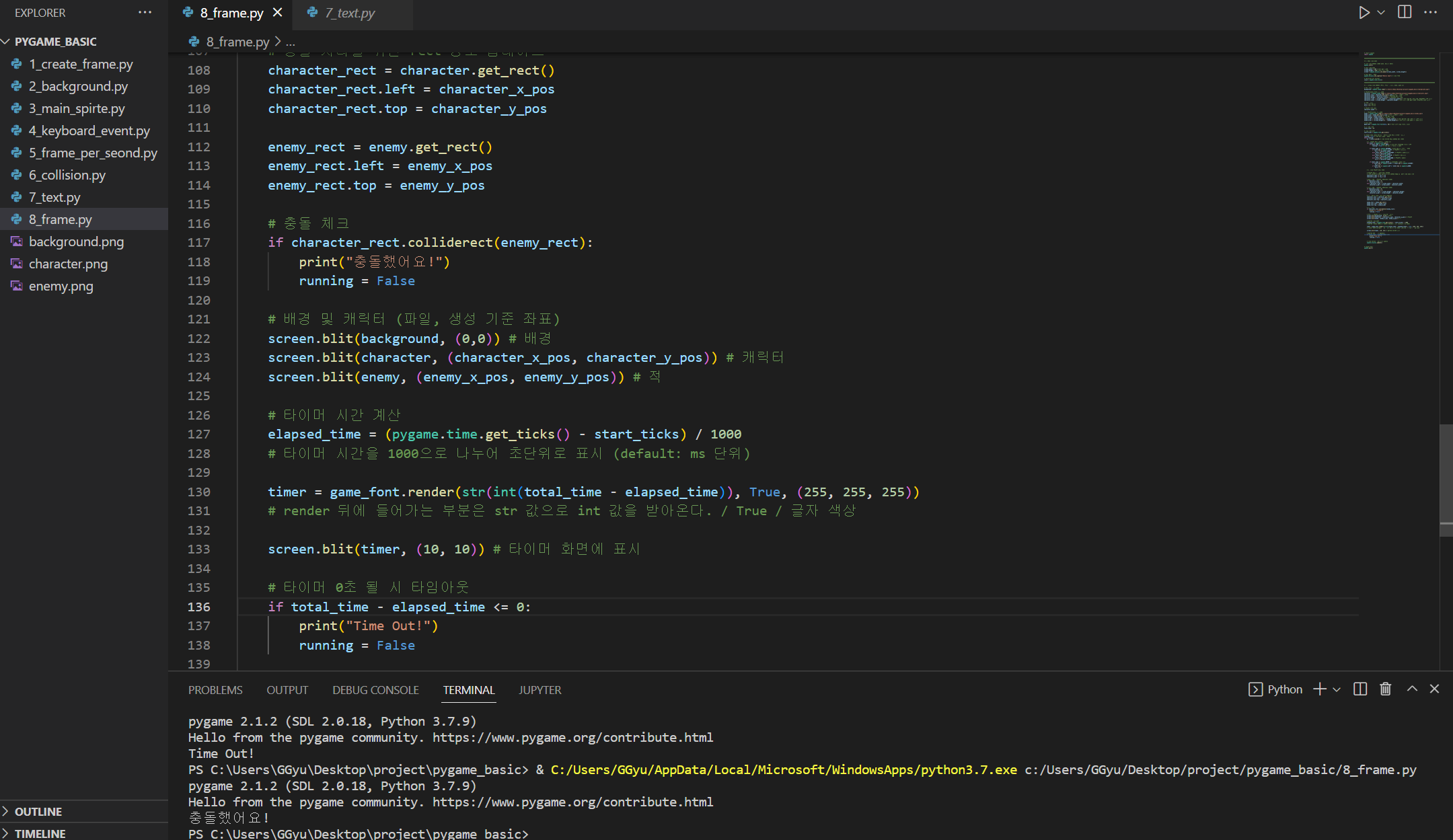Open editor More Actions ellipsis menu

point(1430,13)
